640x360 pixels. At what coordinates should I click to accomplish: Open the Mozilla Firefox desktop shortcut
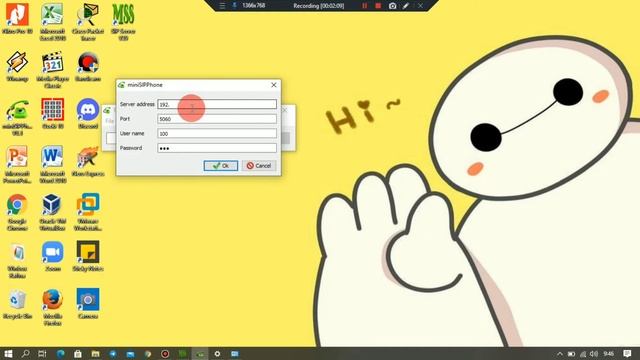coord(53,307)
